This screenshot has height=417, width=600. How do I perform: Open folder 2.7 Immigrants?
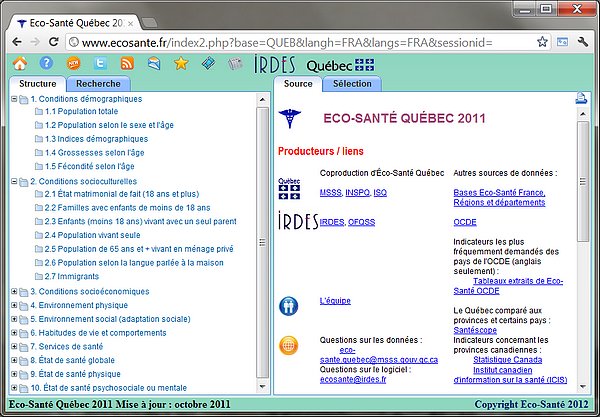[x=67, y=276]
